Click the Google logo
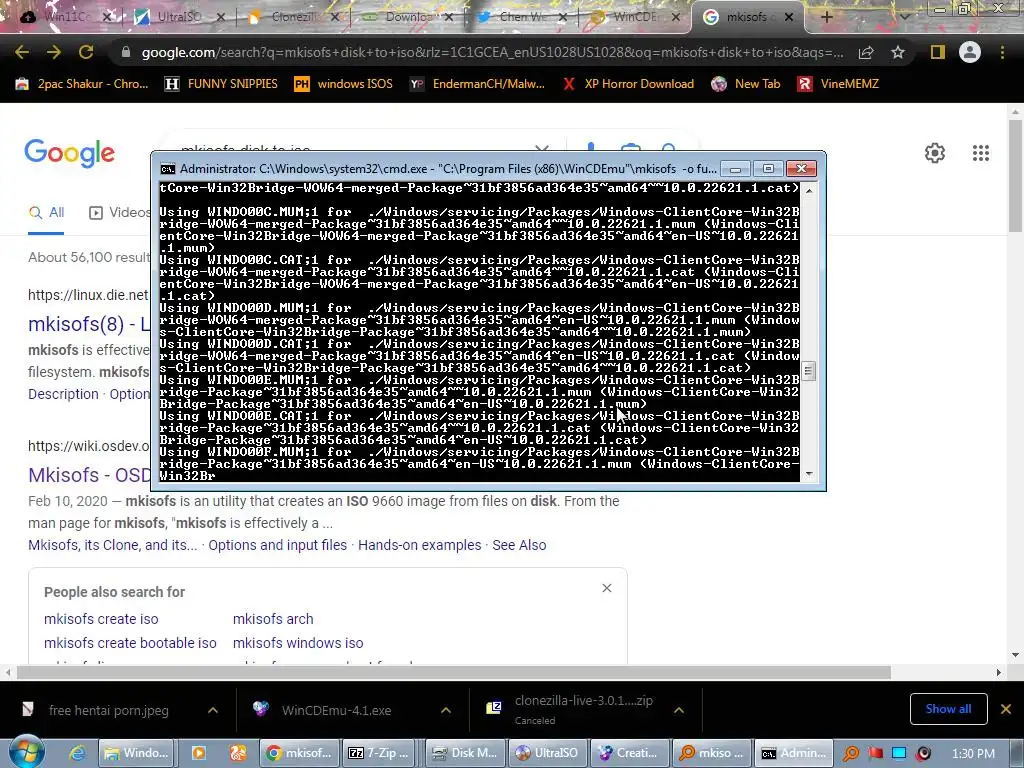1024x768 pixels. (69, 153)
